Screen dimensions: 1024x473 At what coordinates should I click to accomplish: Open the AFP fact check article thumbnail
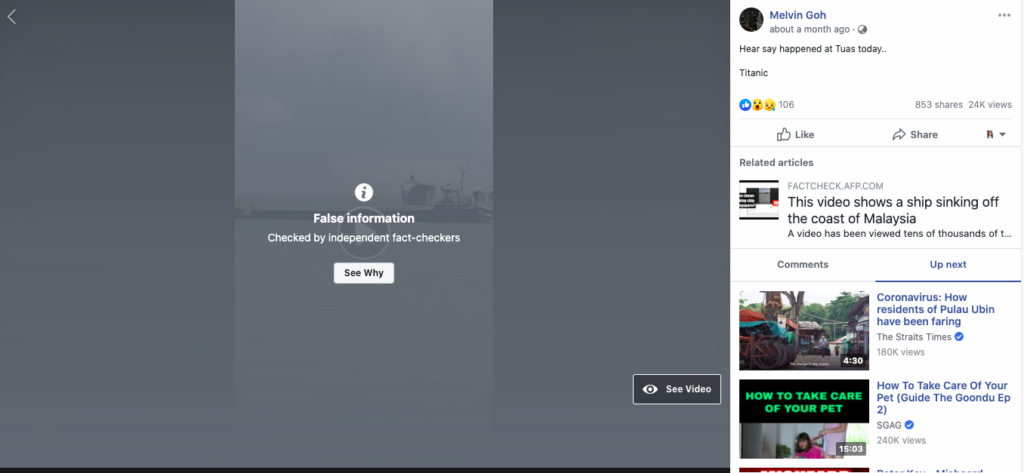759,200
